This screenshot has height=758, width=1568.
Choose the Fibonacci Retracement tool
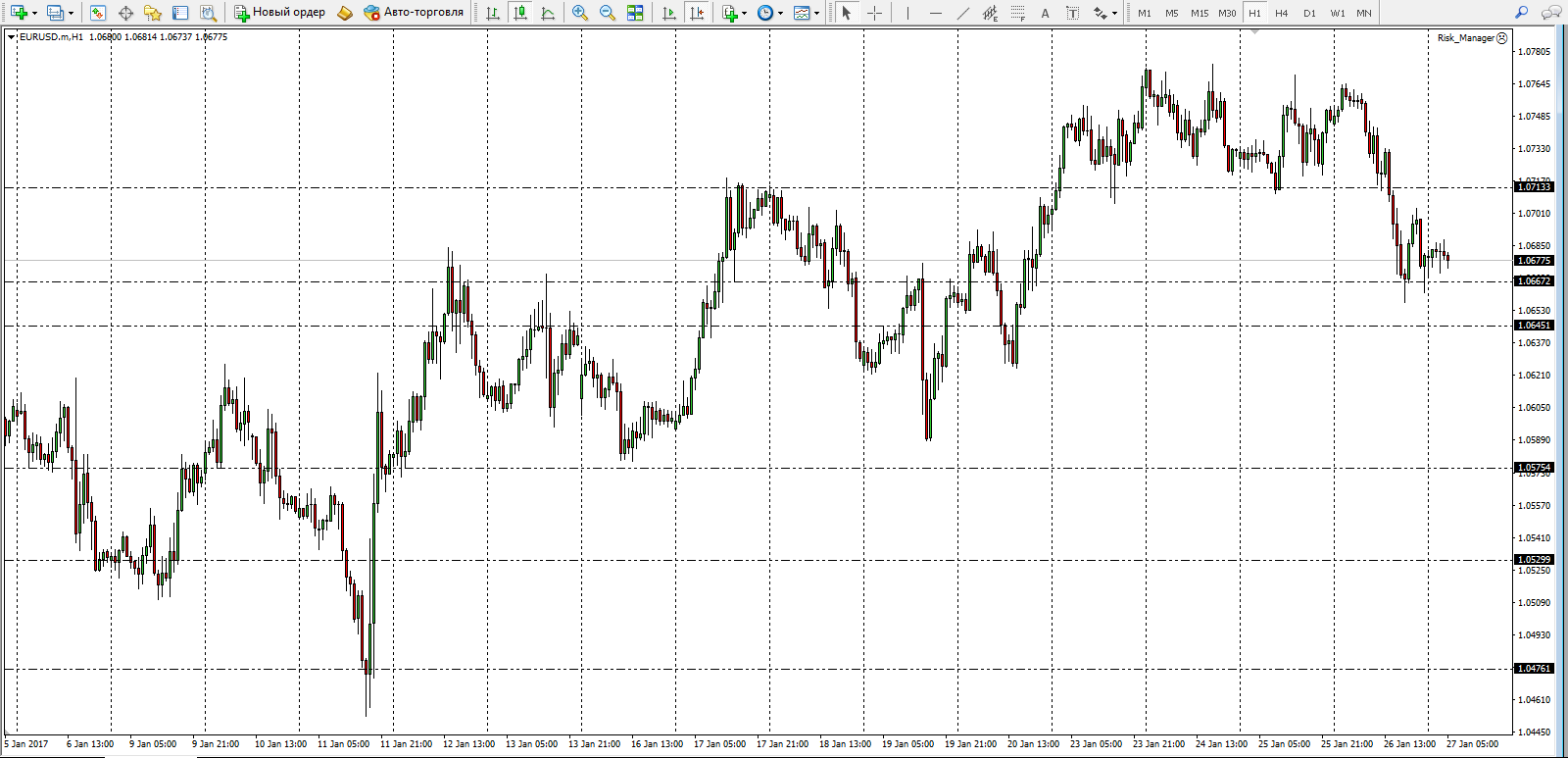coord(1017,13)
